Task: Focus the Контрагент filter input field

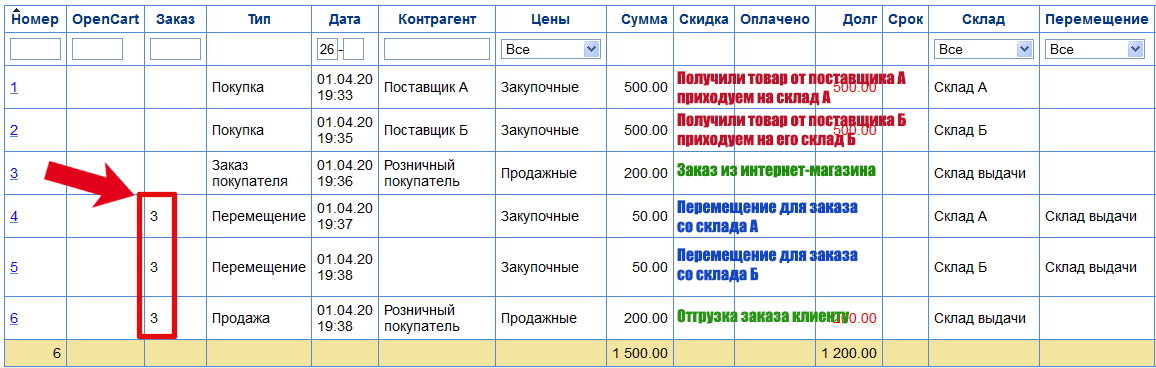Action: (x=437, y=49)
